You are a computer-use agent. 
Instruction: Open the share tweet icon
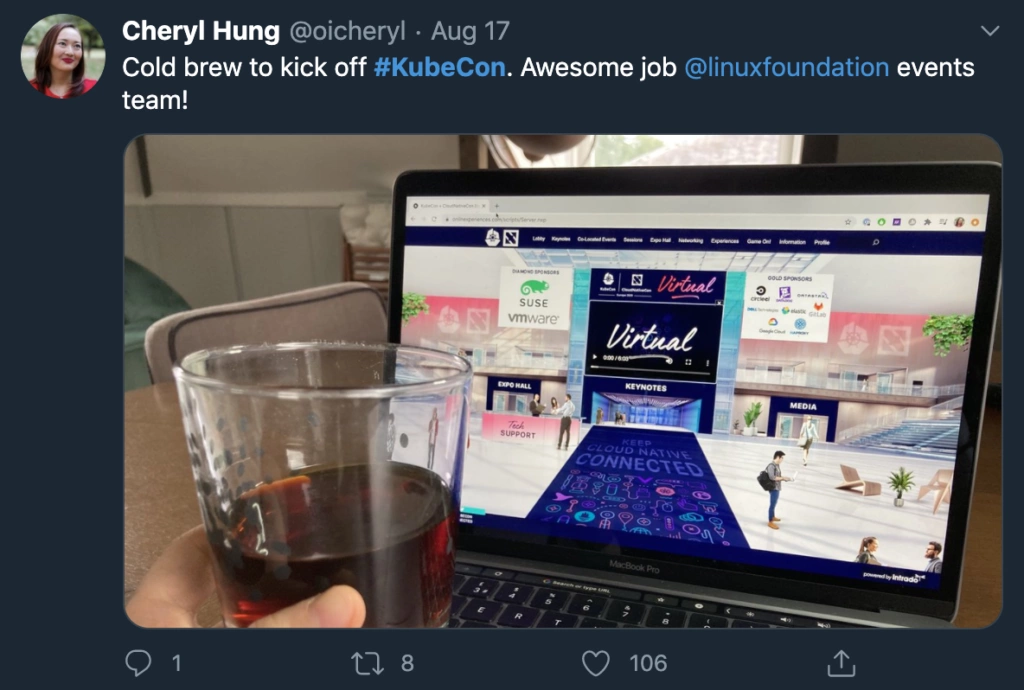click(841, 663)
